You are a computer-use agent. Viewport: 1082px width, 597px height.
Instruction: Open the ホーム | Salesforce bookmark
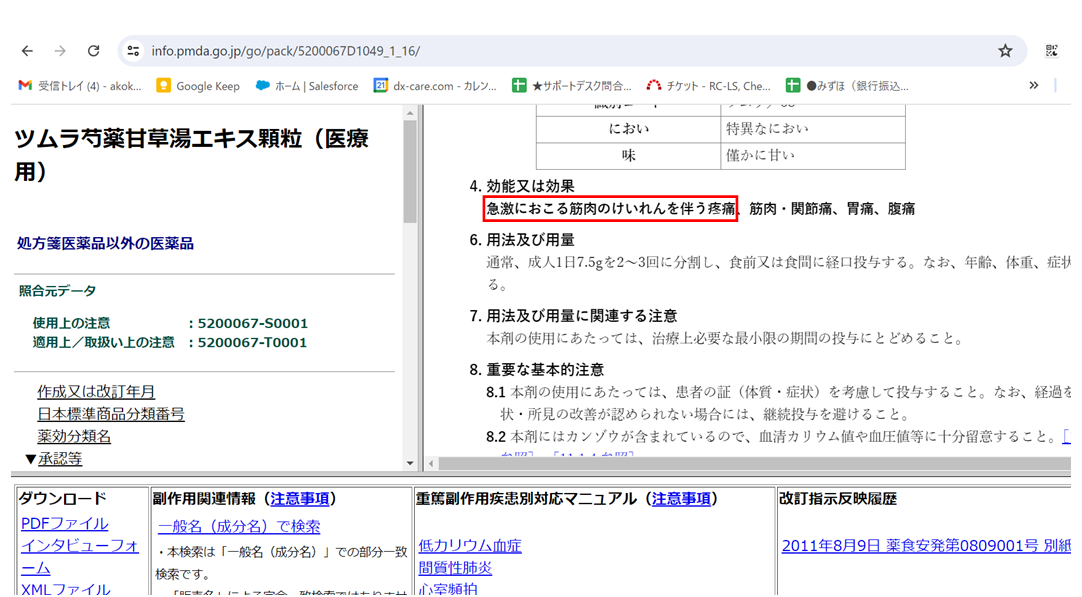306,86
